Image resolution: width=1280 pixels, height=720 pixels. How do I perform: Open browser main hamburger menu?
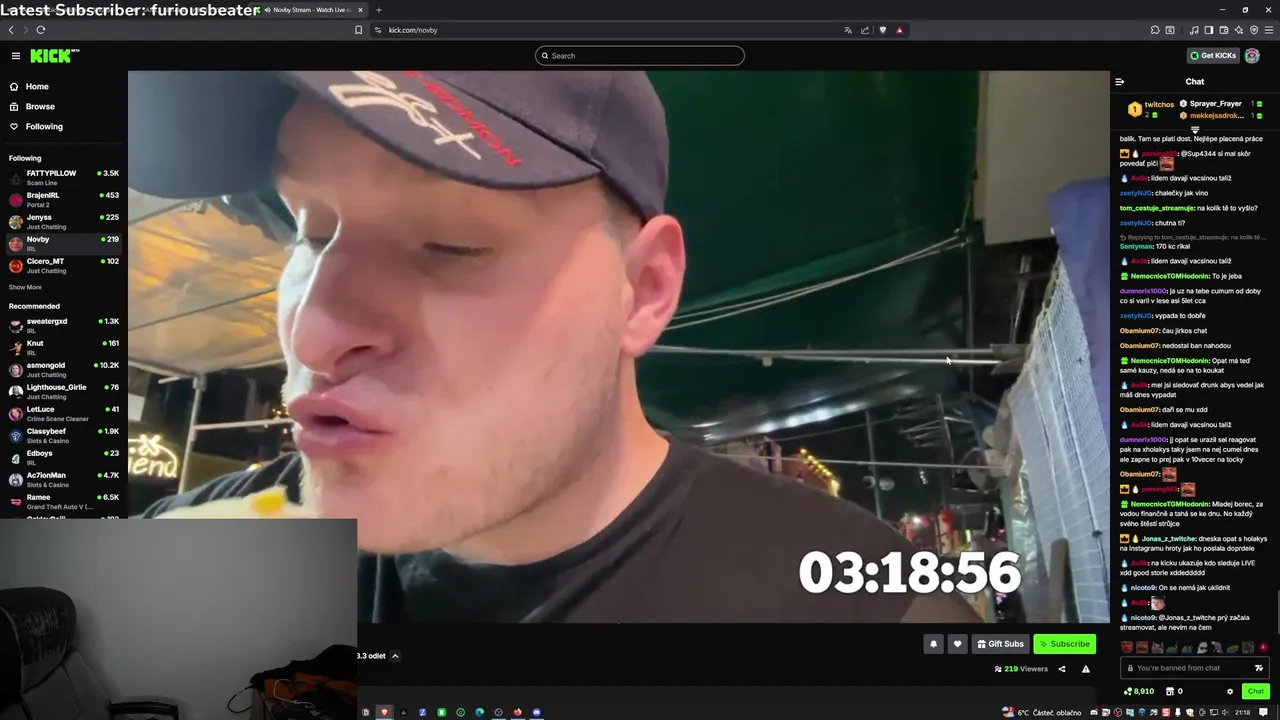[x=1269, y=30]
